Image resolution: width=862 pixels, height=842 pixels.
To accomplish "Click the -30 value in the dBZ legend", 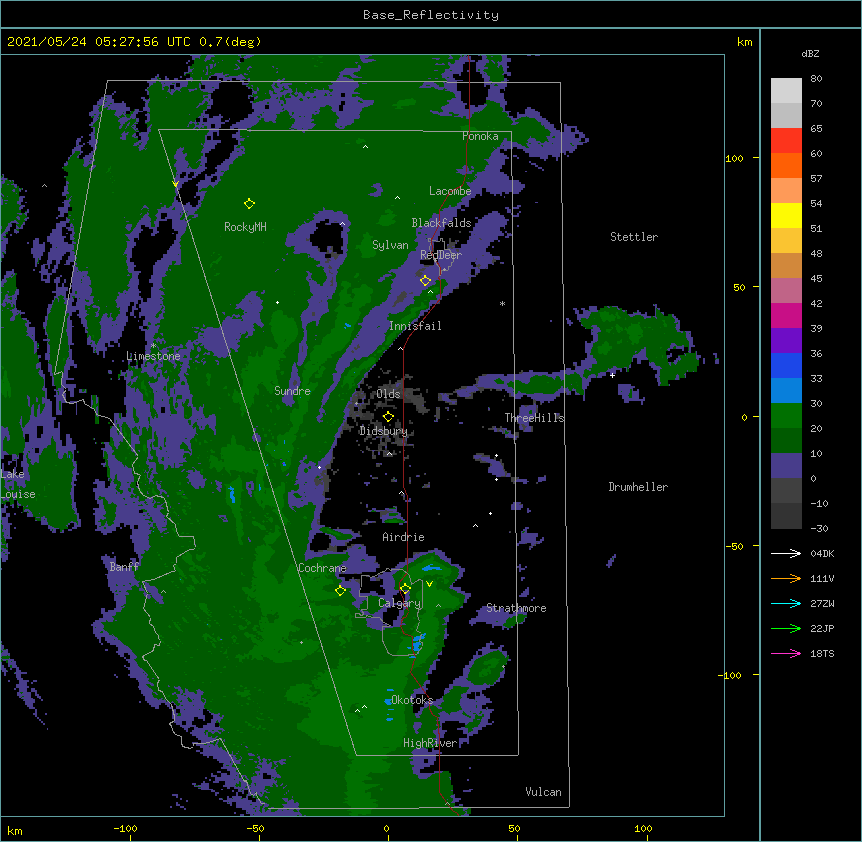I will pos(819,529).
